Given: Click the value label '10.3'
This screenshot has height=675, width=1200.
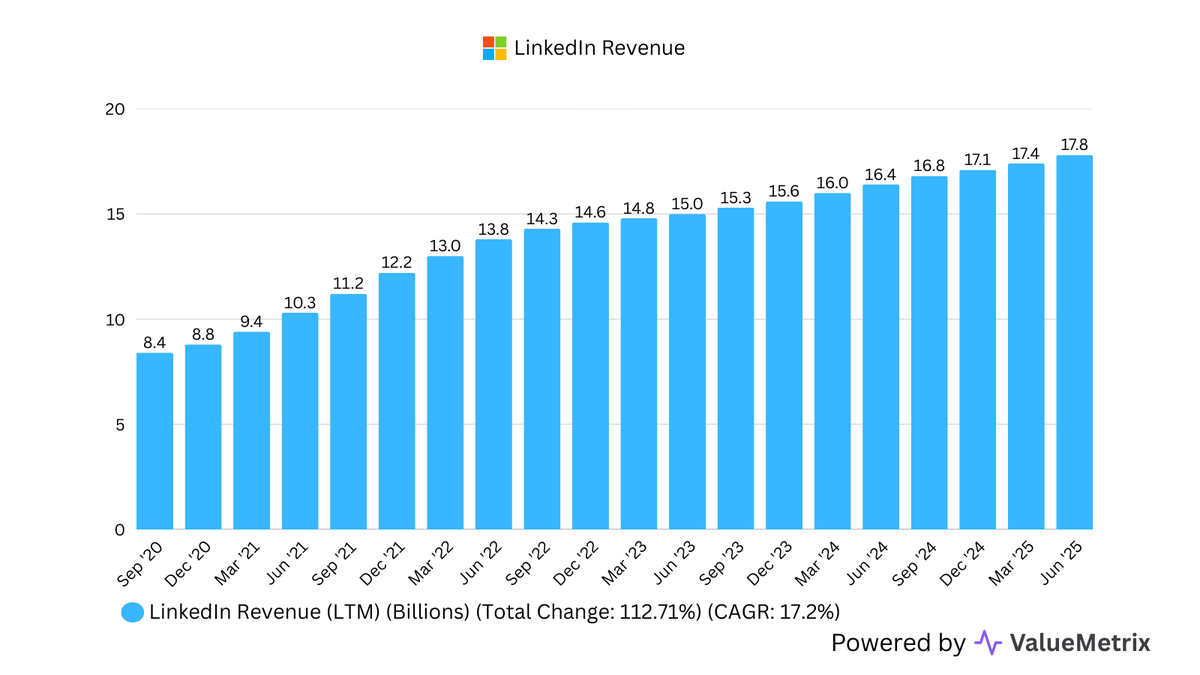Looking at the screenshot, I should point(300,303).
